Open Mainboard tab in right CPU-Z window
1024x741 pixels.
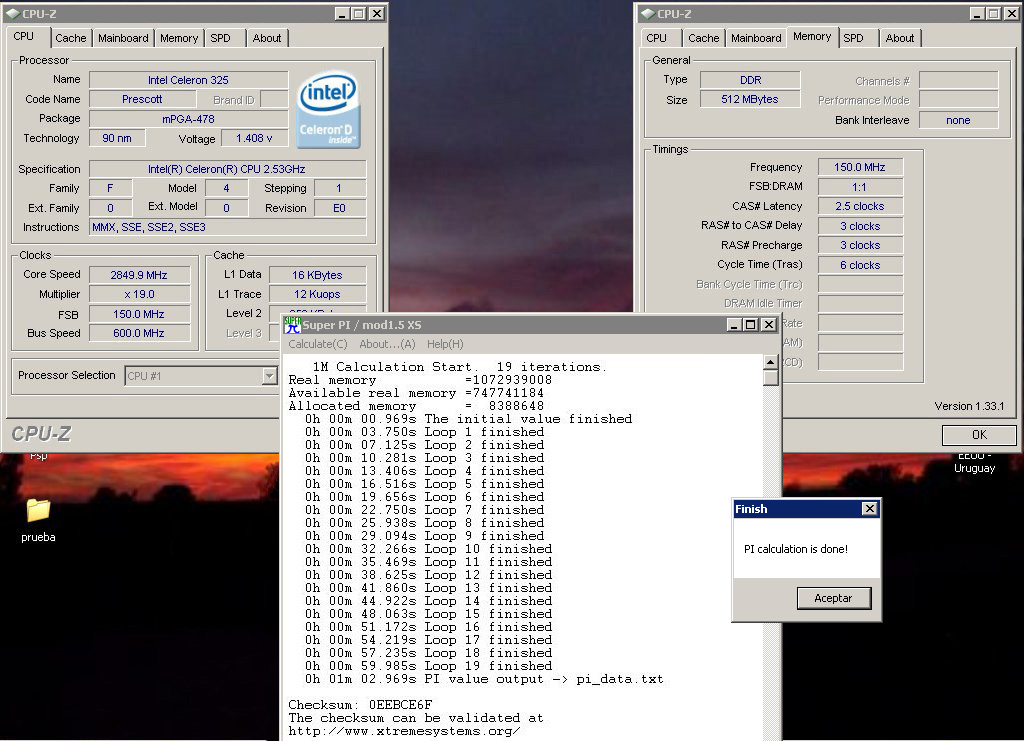[756, 38]
